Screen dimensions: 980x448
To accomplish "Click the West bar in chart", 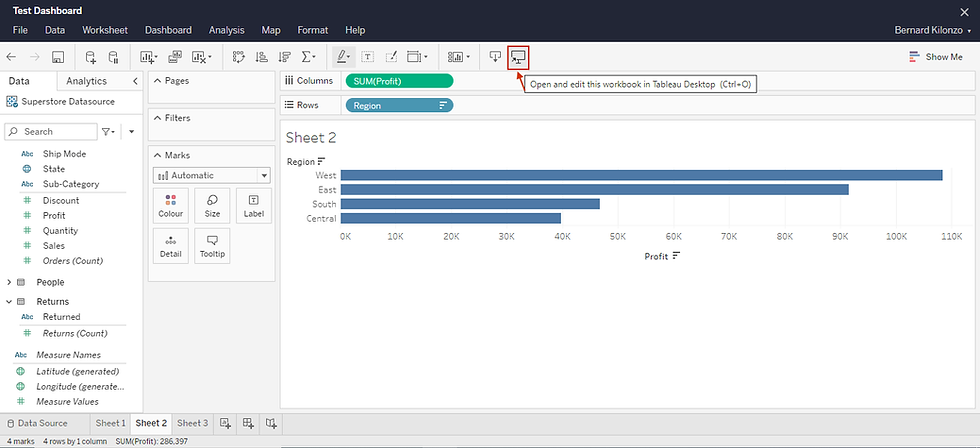I will point(641,176).
